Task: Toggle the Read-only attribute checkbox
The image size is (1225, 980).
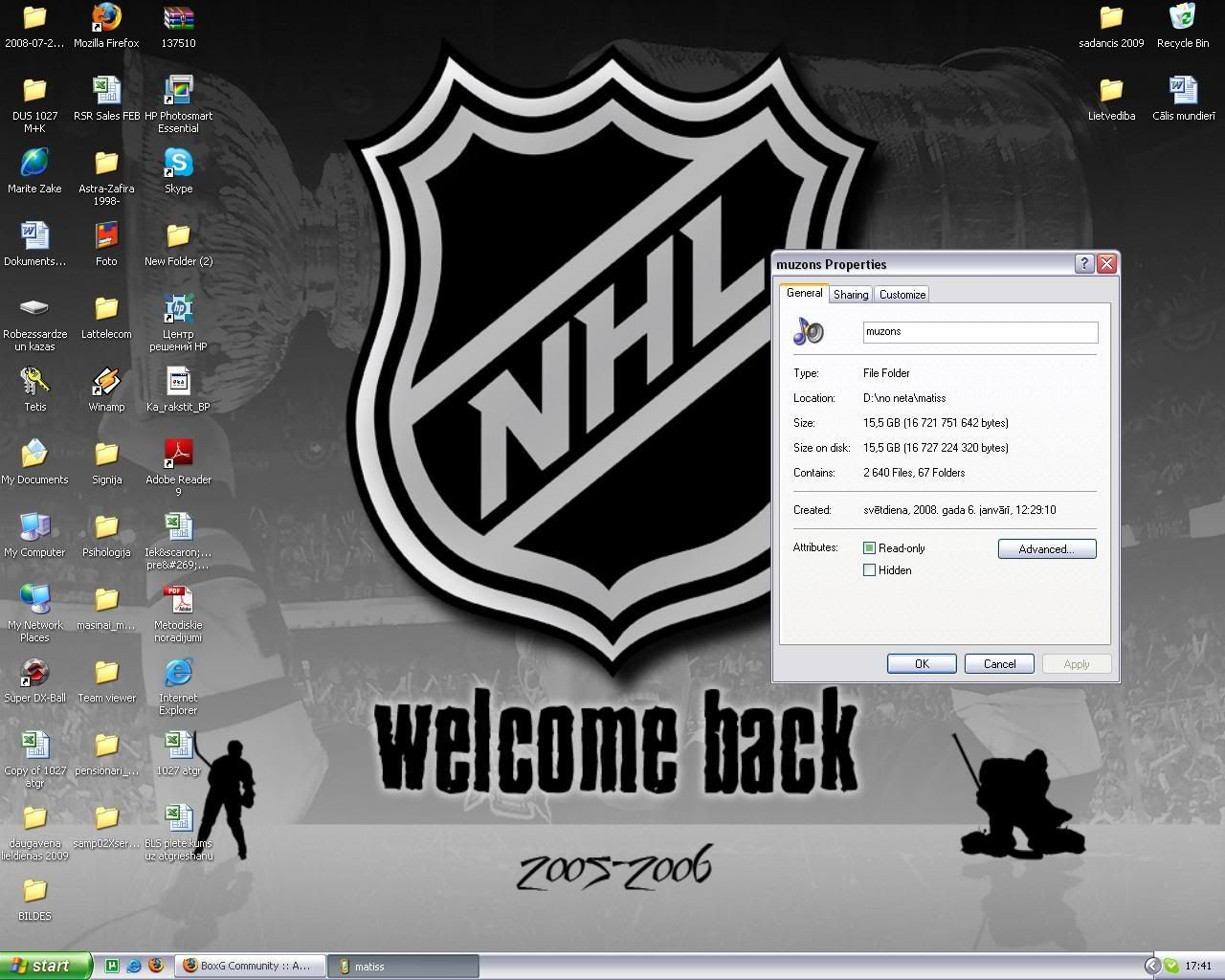Action: (x=869, y=548)
